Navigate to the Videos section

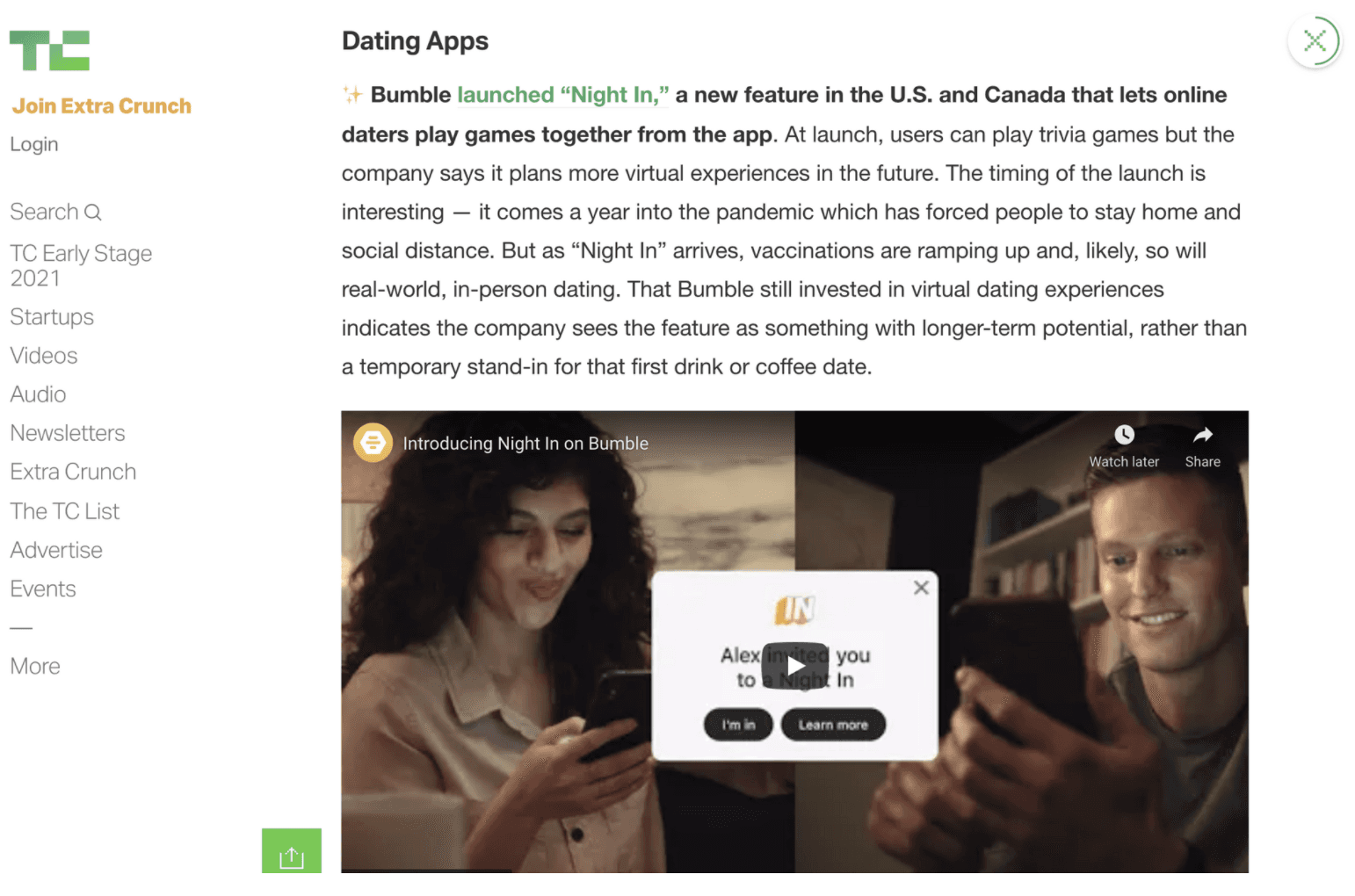click(44, 356)
